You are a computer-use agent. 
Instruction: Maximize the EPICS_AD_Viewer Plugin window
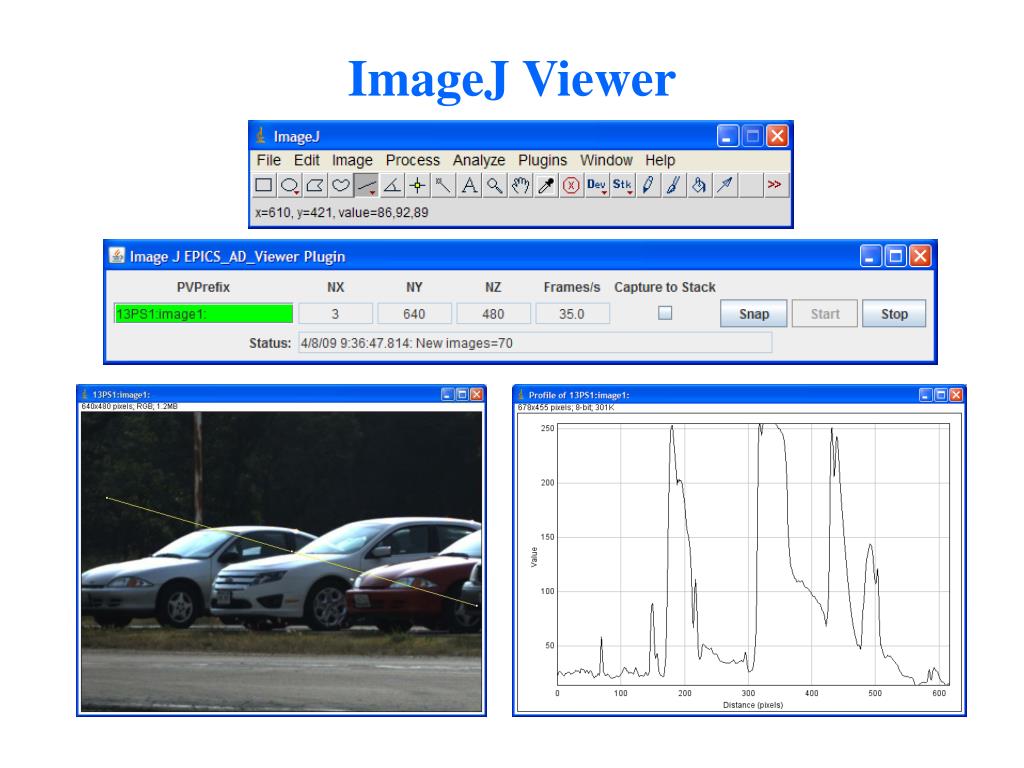(x=895, y=256)
